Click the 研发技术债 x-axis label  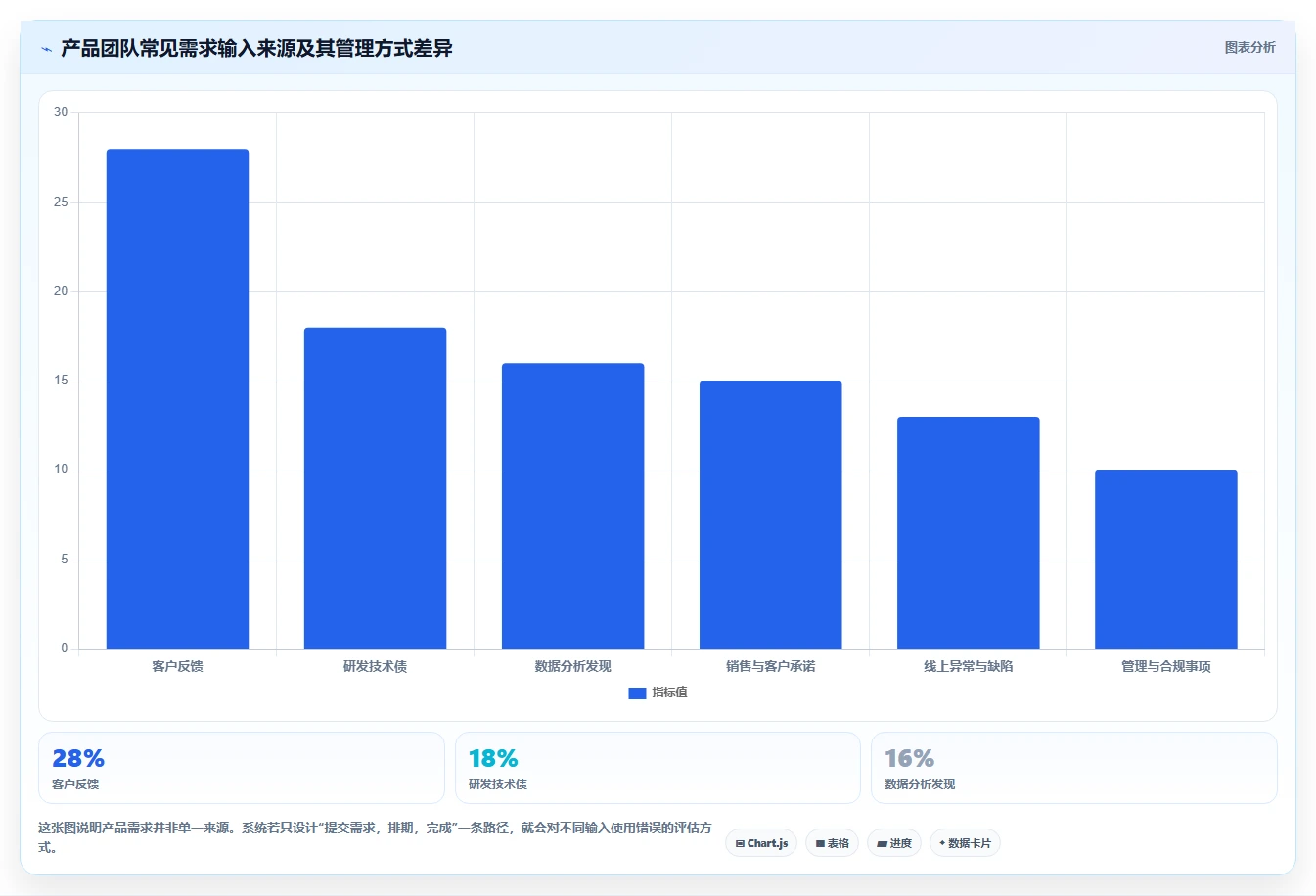[375, 666]
